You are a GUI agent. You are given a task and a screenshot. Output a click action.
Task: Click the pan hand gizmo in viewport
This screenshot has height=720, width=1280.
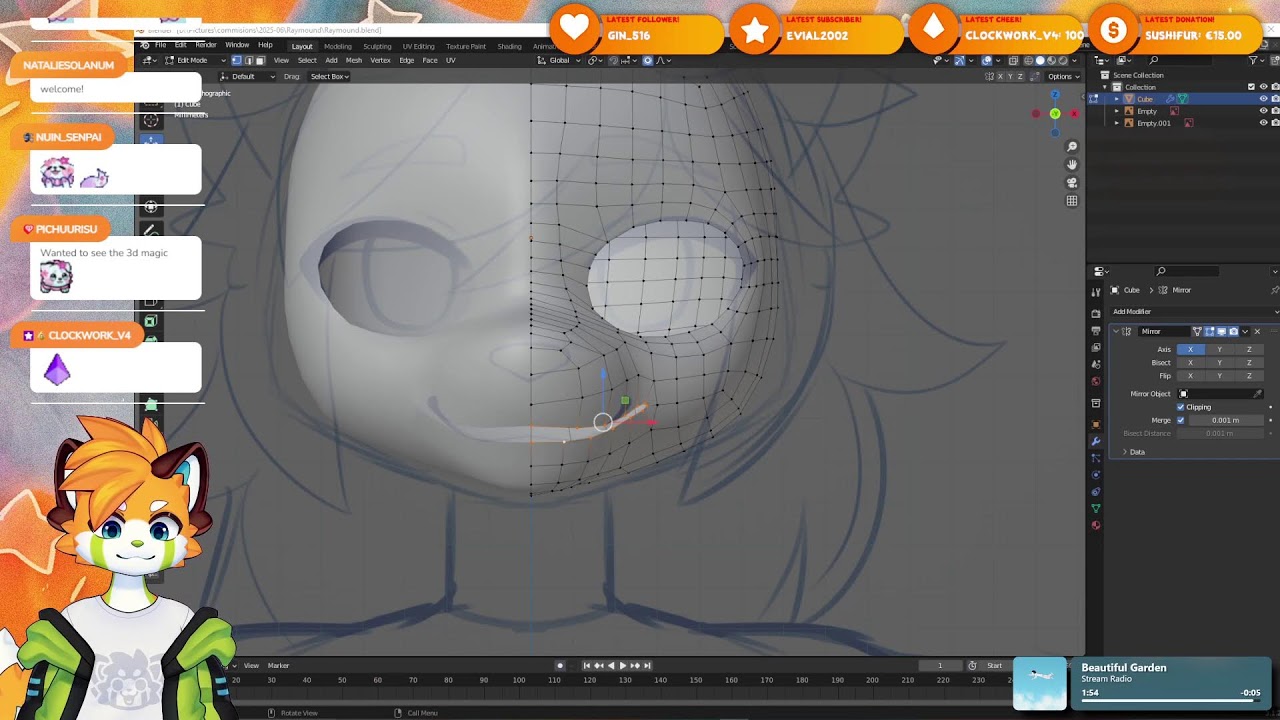tap(1072, 165)
